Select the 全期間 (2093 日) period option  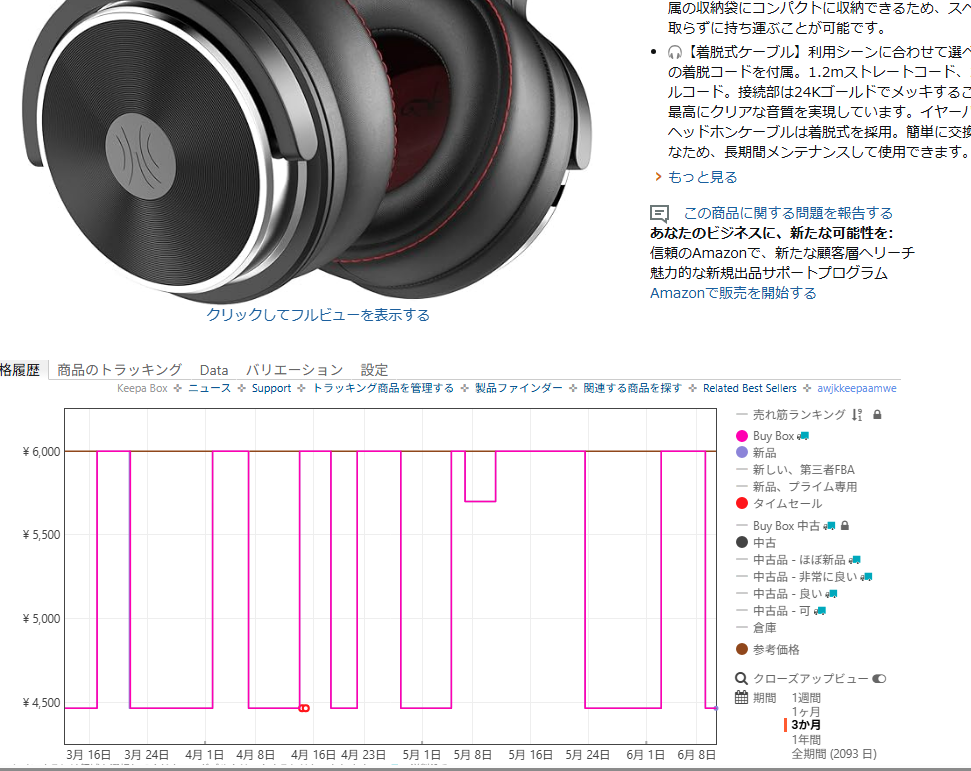coord(834,754)
